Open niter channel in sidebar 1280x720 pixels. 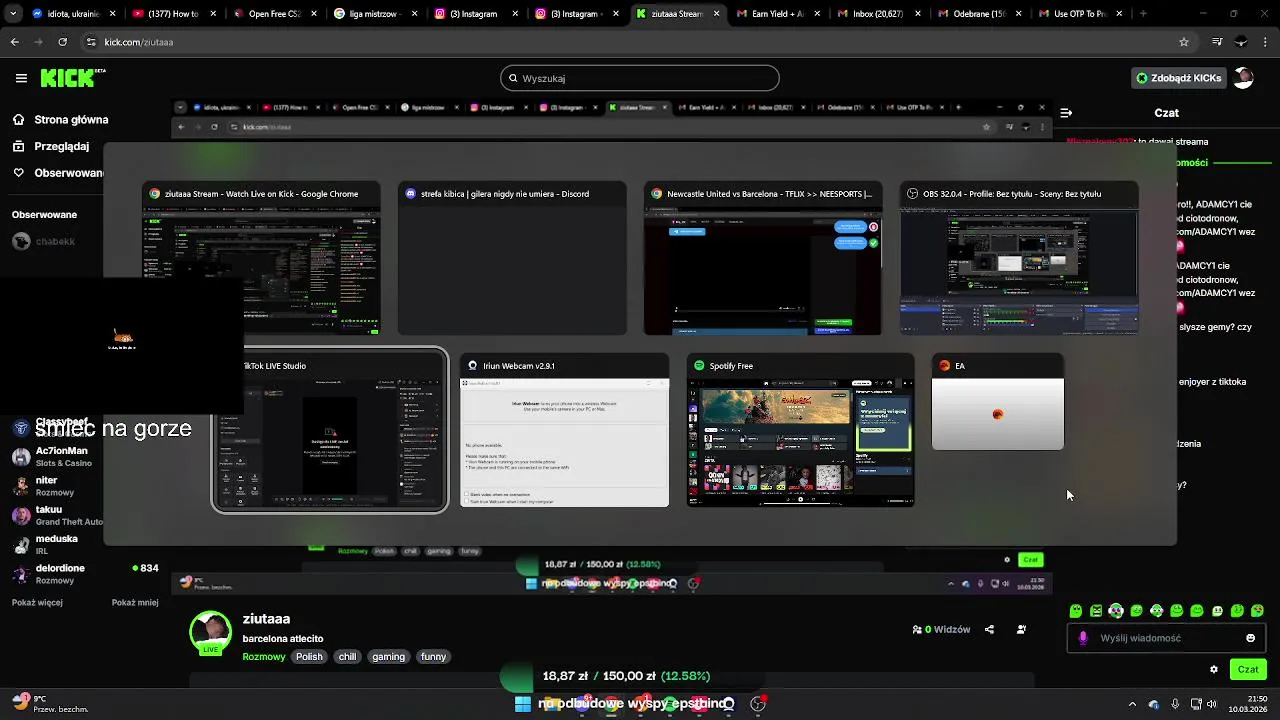click(58, 485)
